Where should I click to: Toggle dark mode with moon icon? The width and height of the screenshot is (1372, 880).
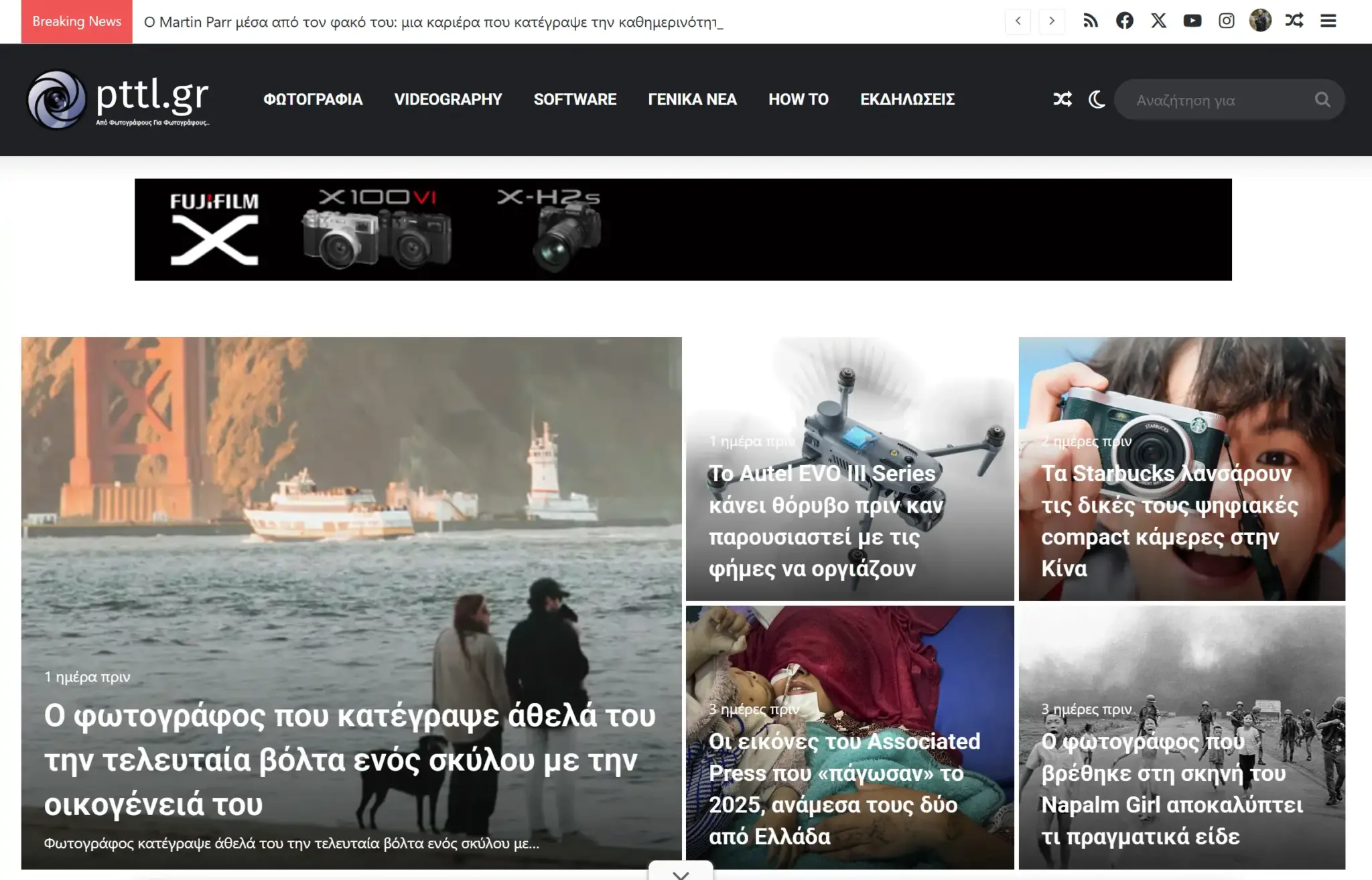[1097, 100]
